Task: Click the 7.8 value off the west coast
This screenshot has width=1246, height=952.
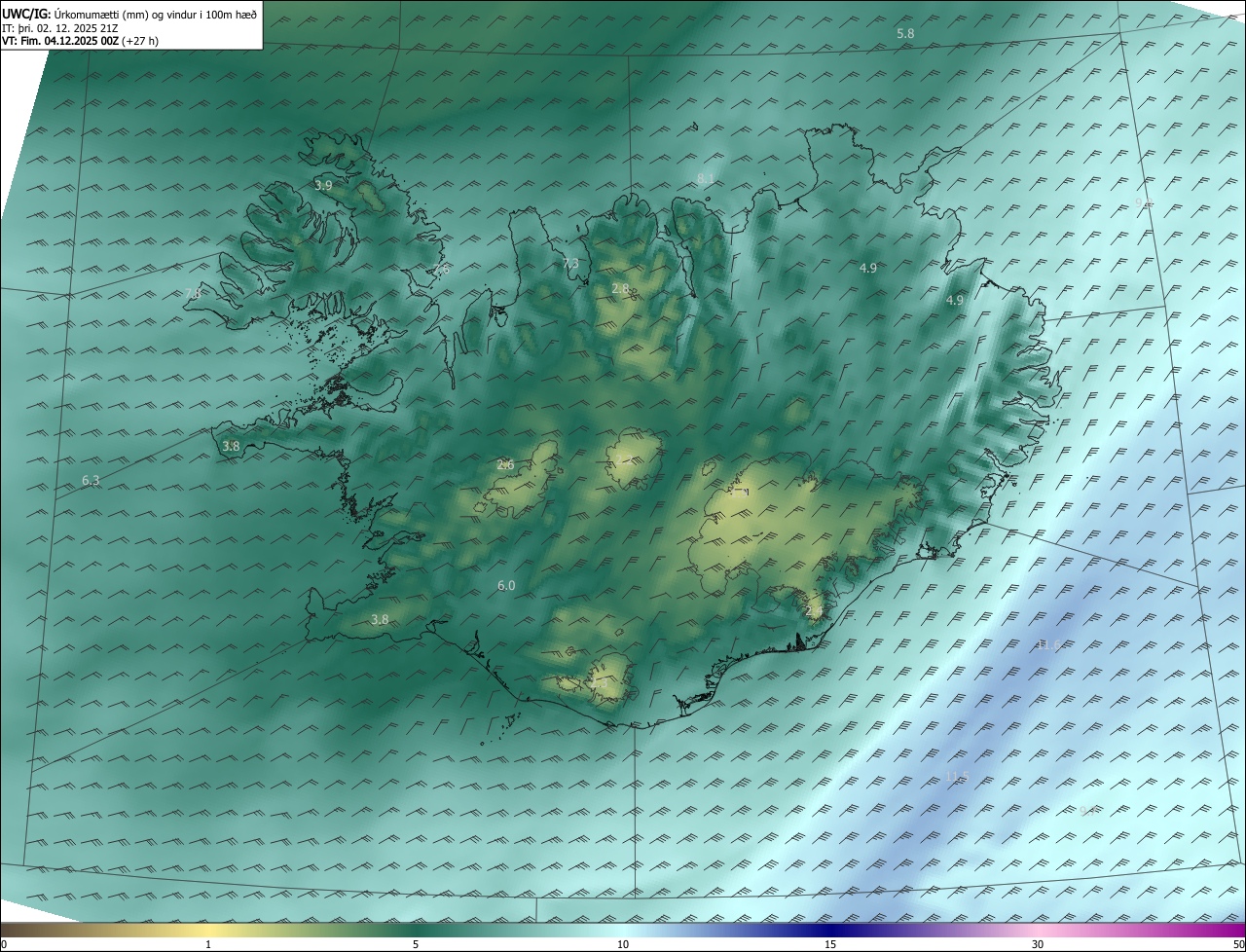Action: pyautogui.click(x=193, y=293)
